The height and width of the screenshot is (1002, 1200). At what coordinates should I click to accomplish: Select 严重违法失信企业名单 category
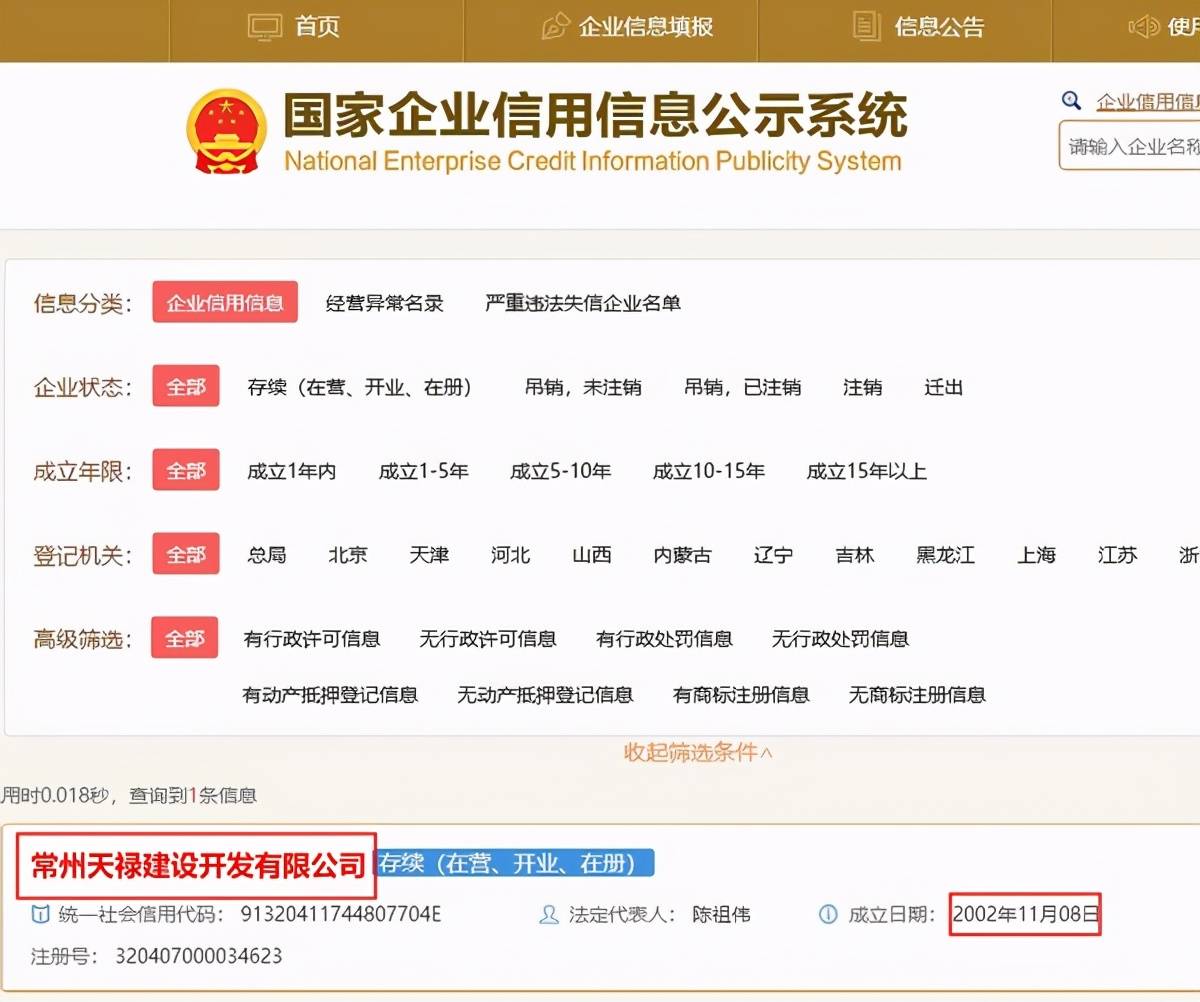point(582,303)
